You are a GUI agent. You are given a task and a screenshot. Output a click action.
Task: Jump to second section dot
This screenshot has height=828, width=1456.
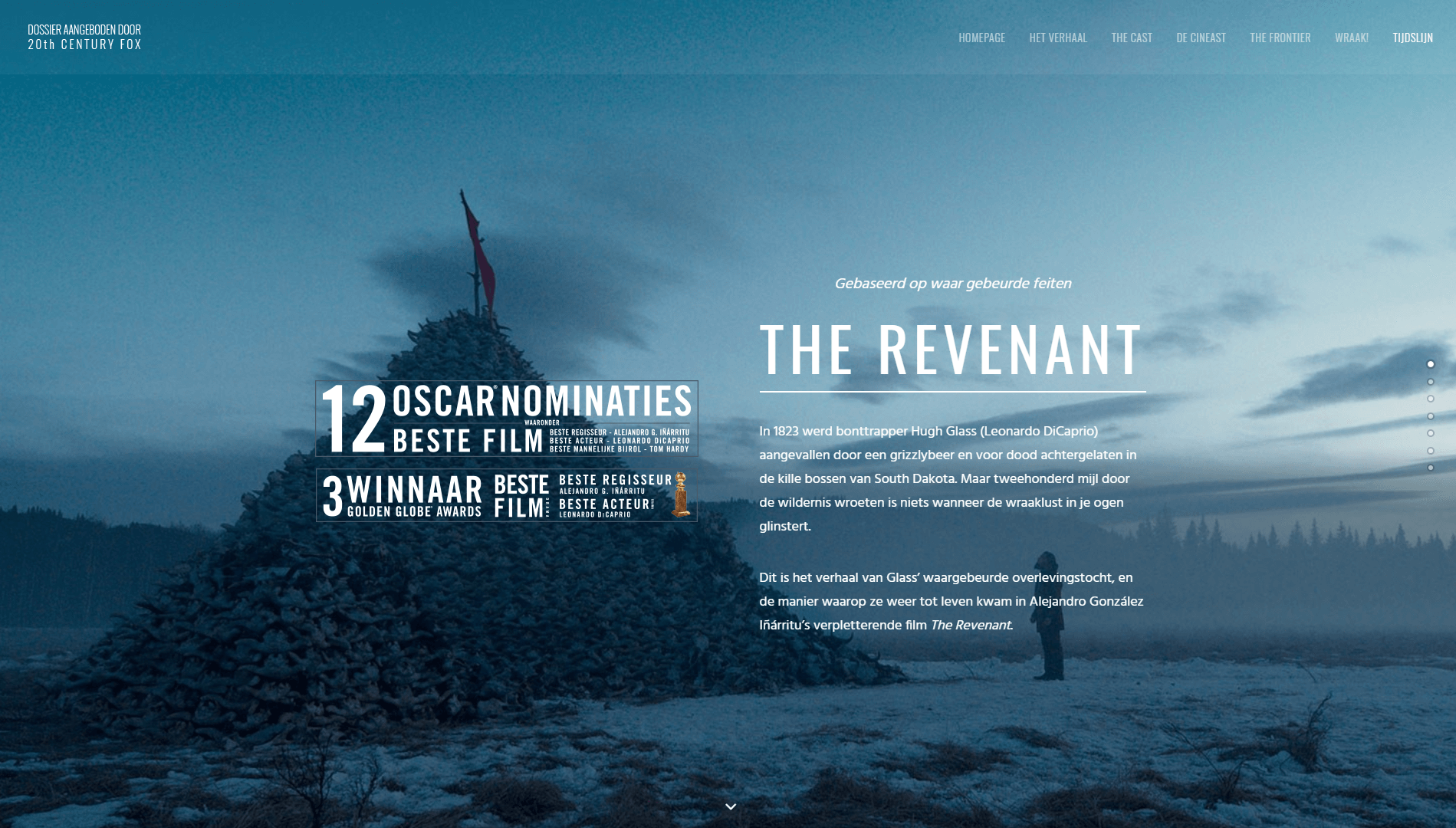click(x=1430, y=382)
